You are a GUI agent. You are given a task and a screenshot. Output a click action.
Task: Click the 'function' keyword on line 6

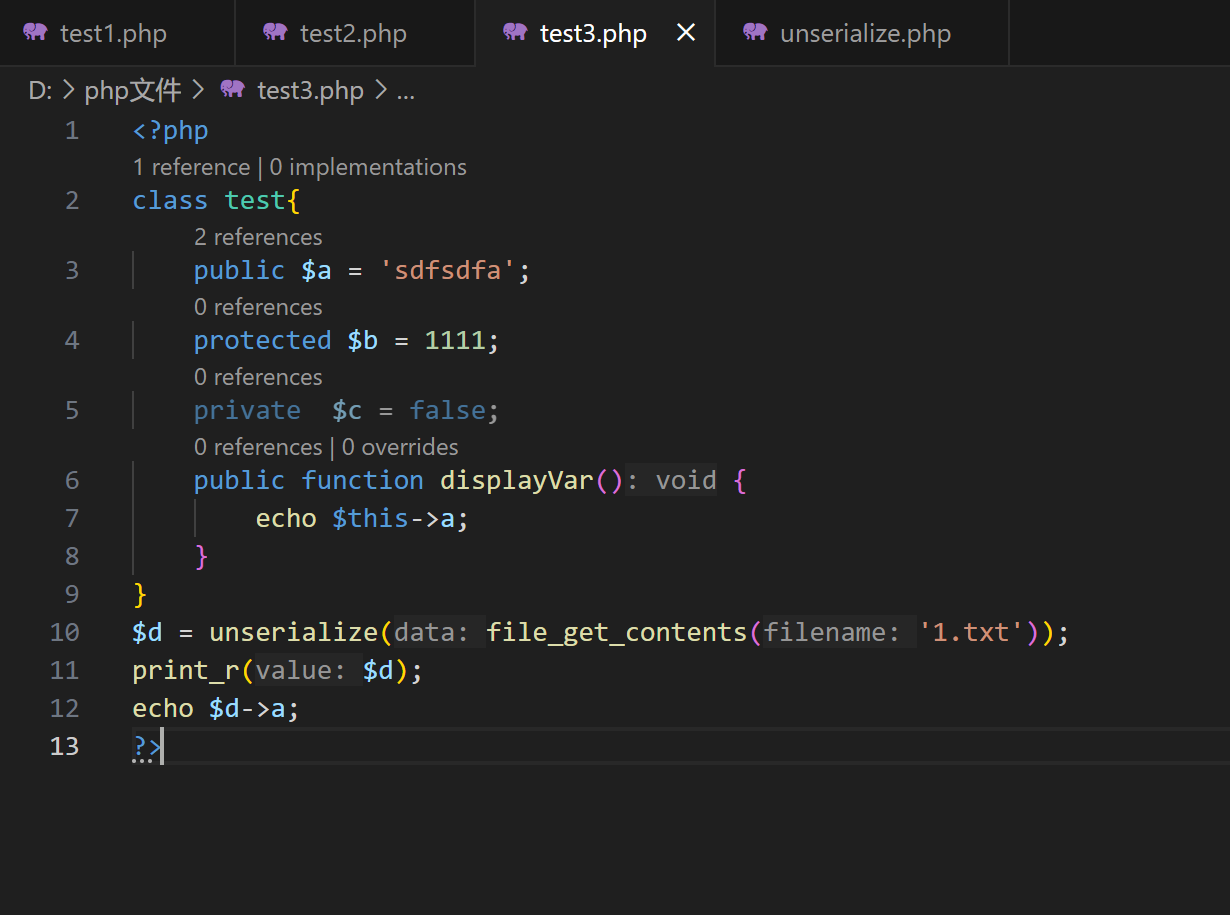[363, 481]
